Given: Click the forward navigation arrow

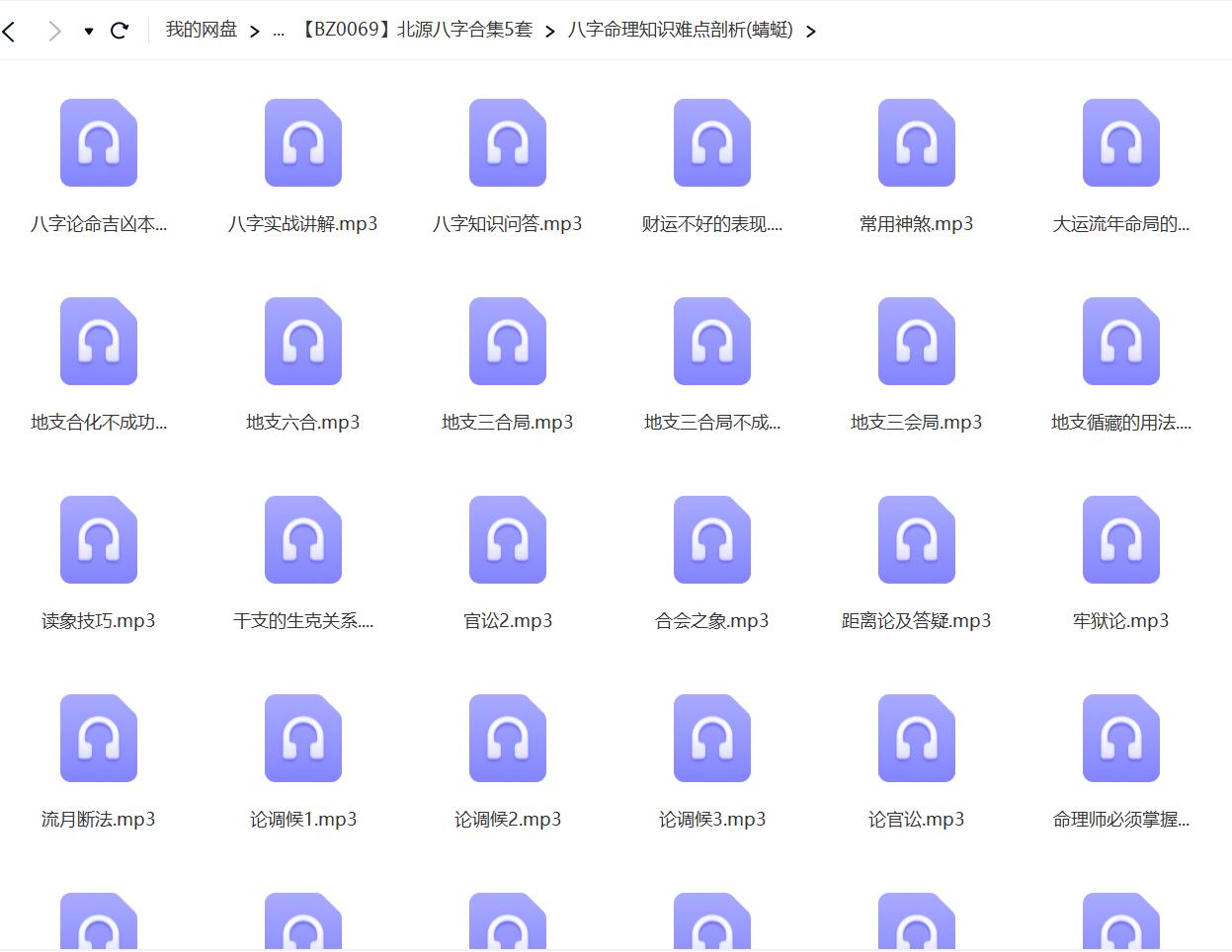Looking at the screenshot, I should click(54, 31).
